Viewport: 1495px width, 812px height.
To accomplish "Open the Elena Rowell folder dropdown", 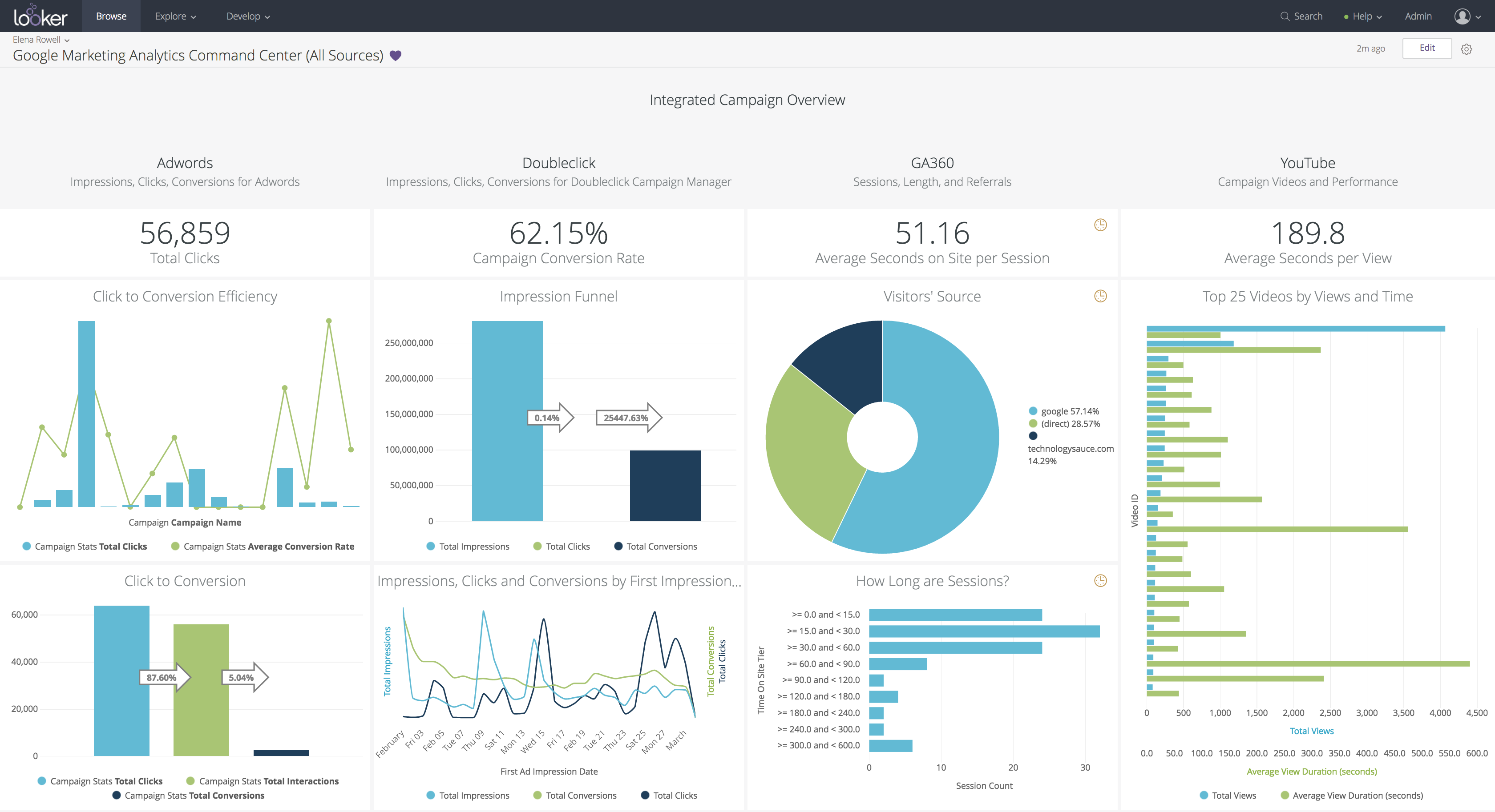I will tap(41, 40).
